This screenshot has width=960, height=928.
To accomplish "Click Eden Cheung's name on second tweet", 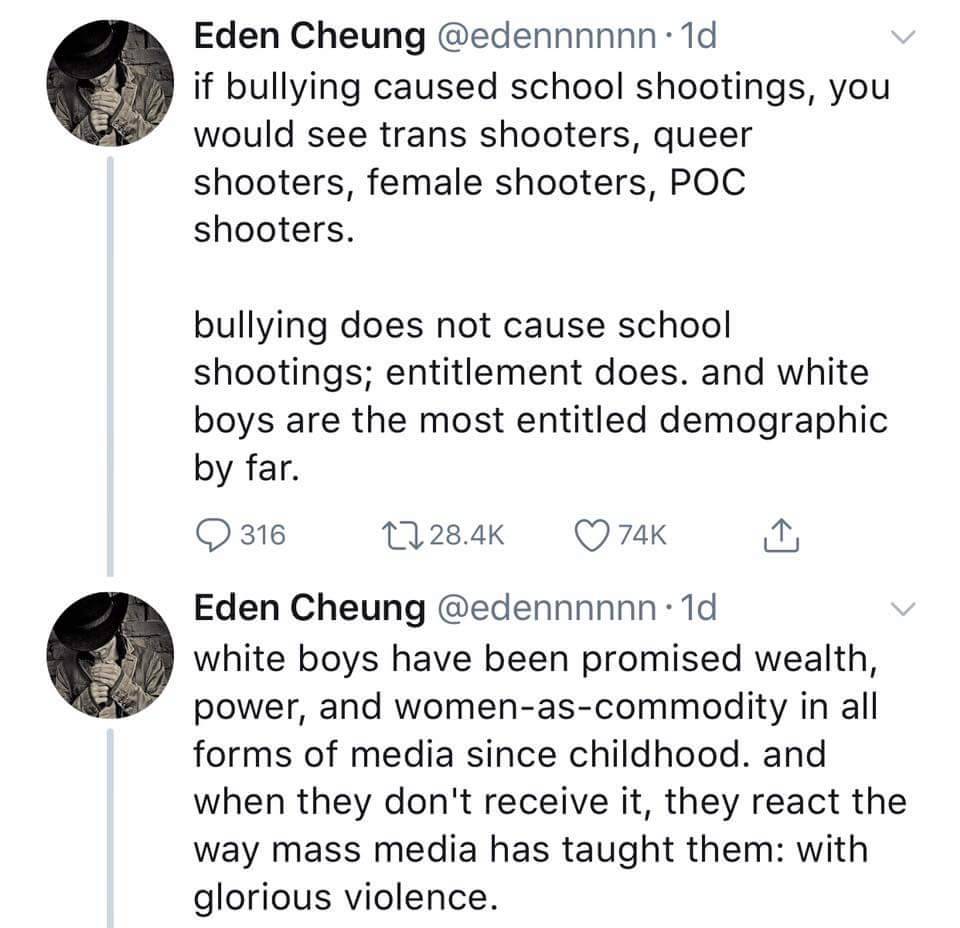I will [308, 607].
